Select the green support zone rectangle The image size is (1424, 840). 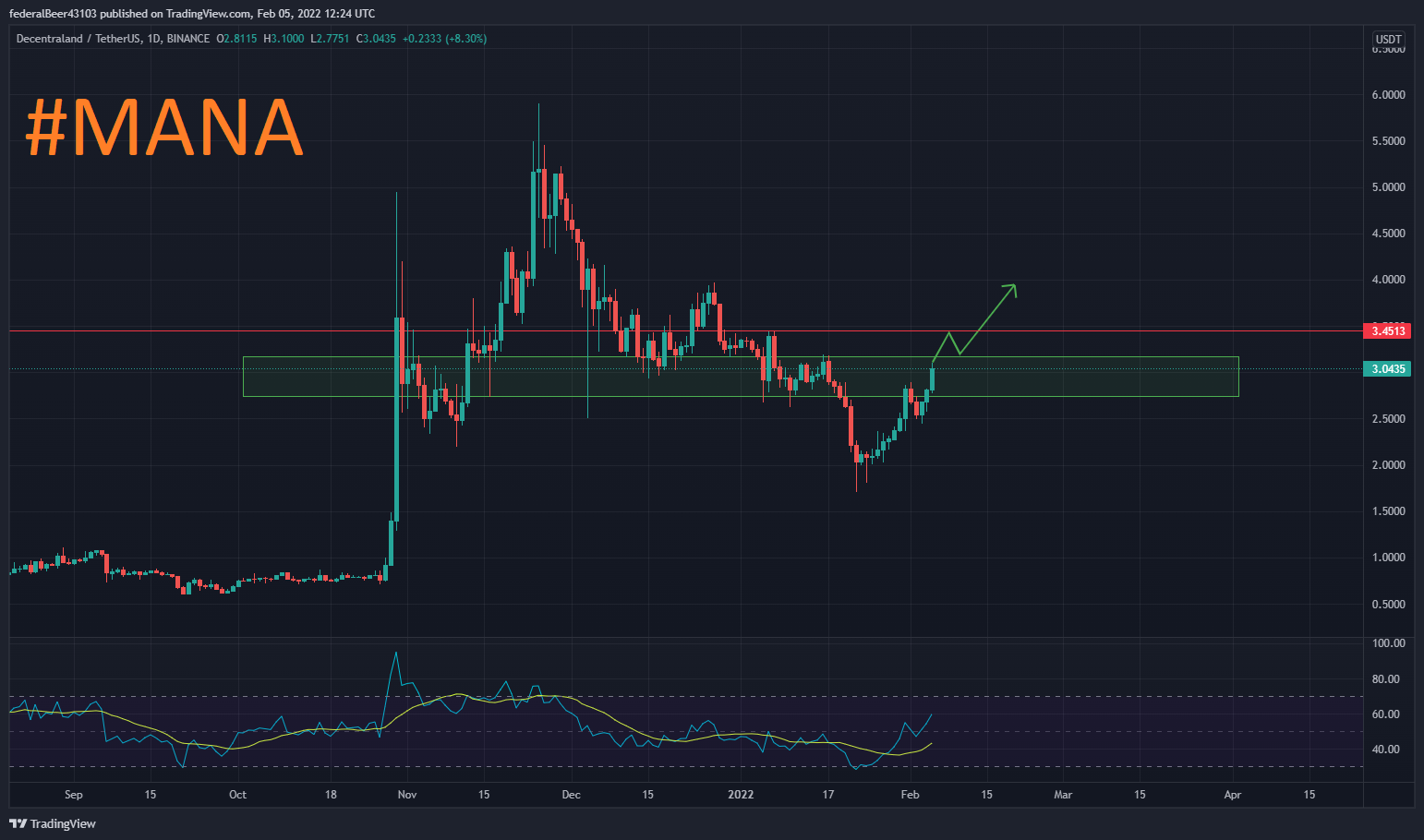(x=741, y=377)
